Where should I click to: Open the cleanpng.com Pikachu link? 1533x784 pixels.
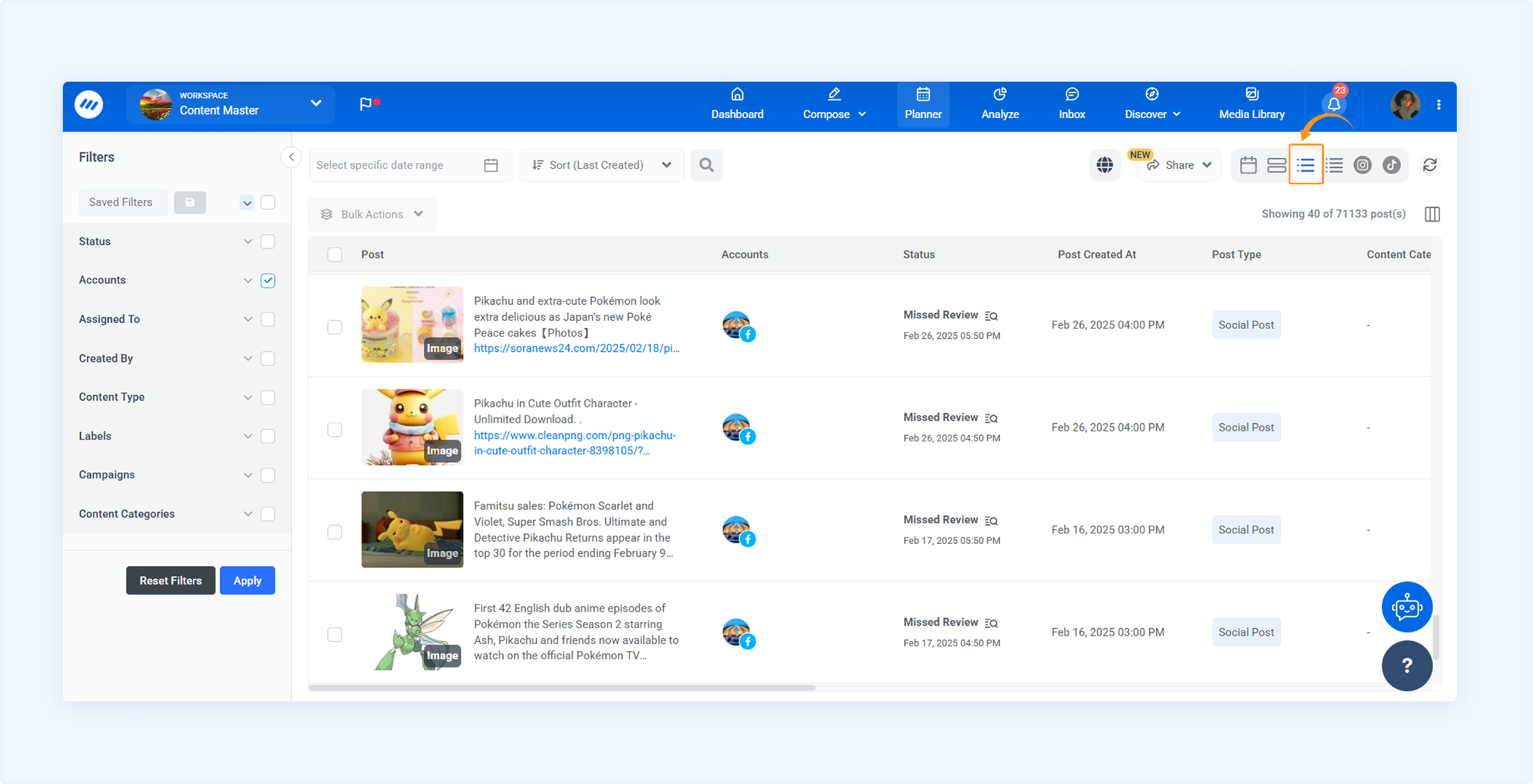[x=575, y=443]
